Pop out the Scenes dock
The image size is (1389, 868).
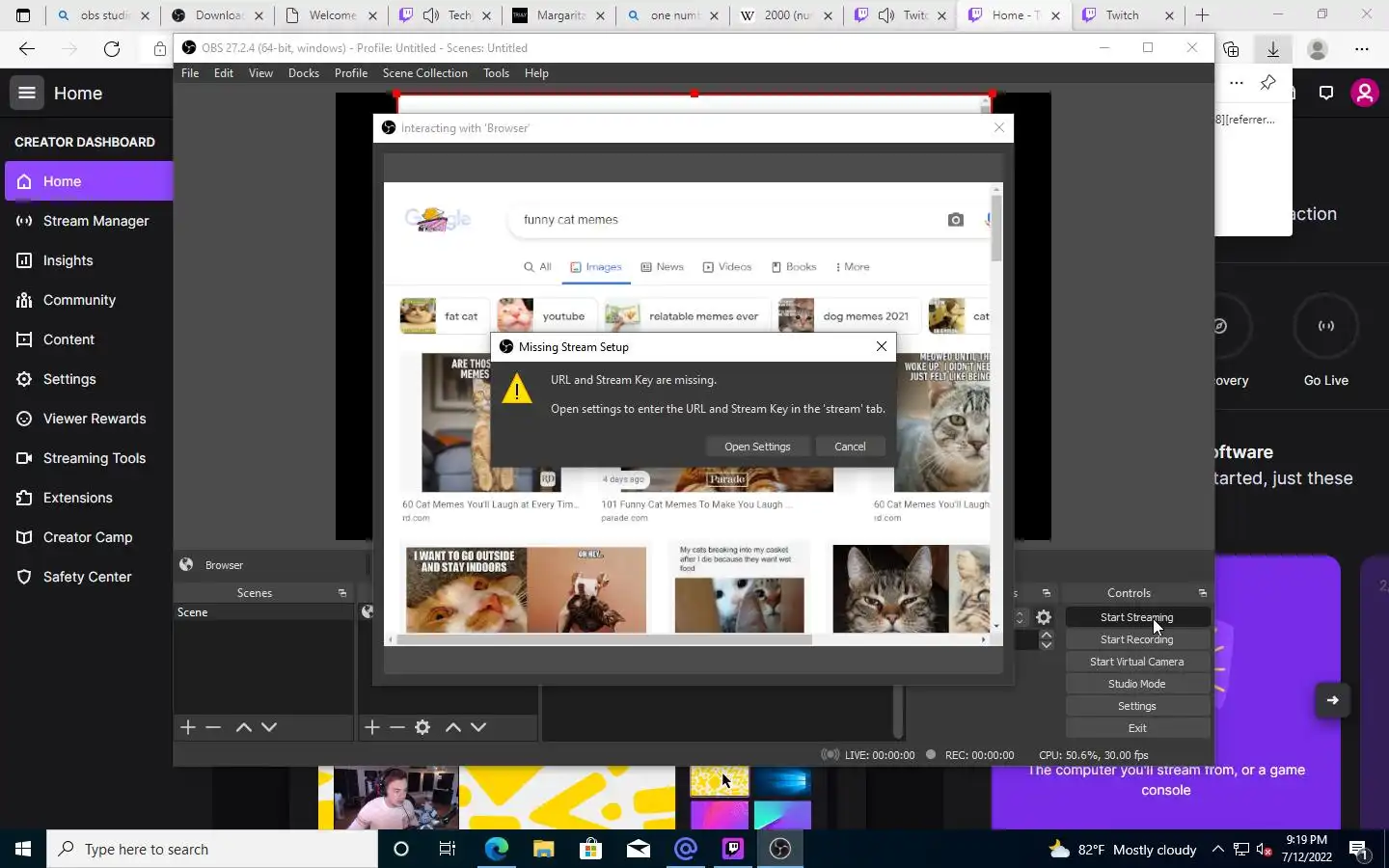pyautogui.click(x=342, y=593)
